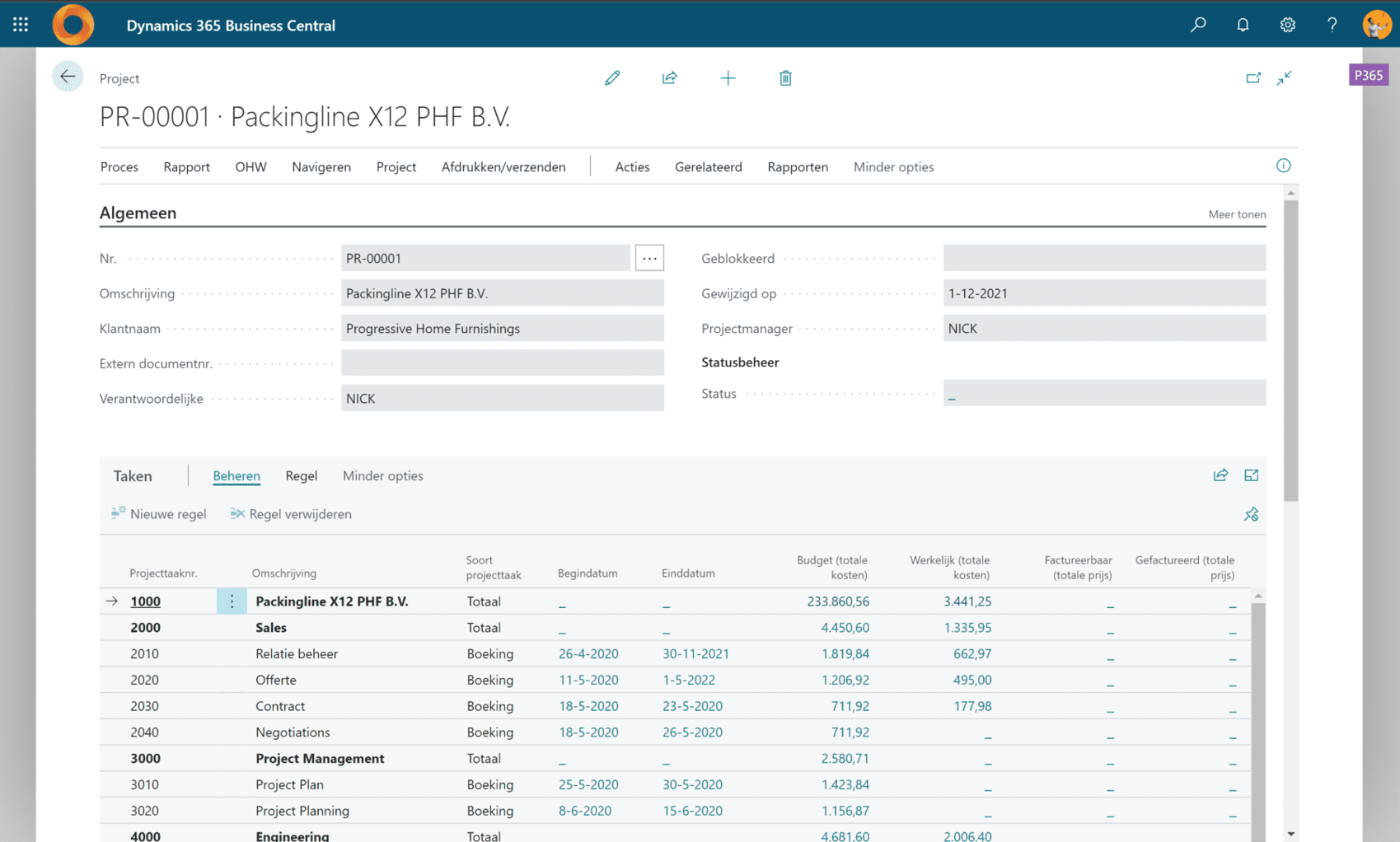The width and height of the screenshot is (1400, 842).
Task: Open the Afdrukken/verzenden menu
Action: [503, 166]
